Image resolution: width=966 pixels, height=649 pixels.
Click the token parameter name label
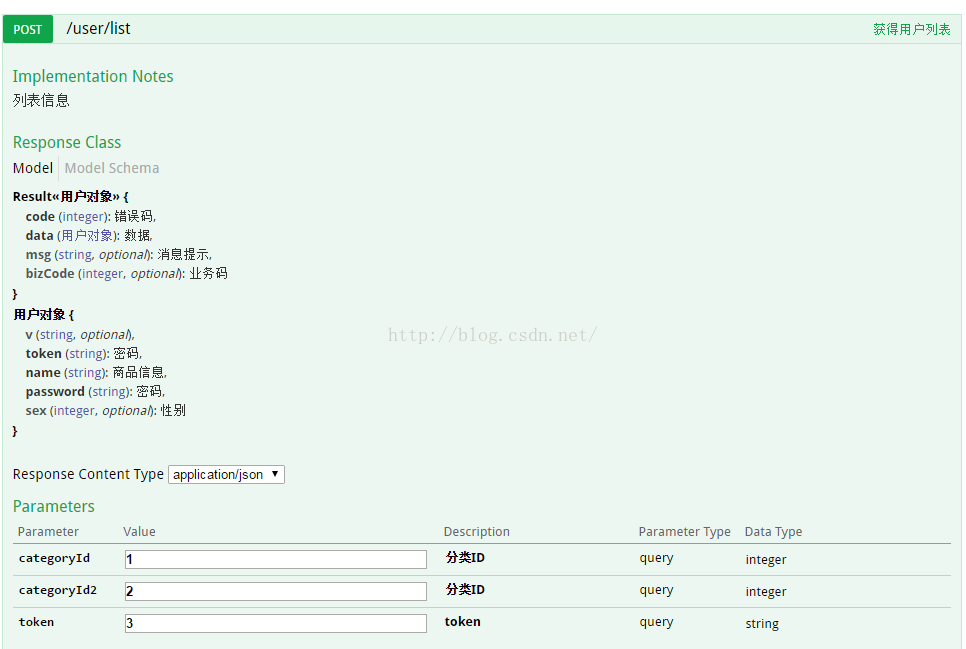[36, 622]
